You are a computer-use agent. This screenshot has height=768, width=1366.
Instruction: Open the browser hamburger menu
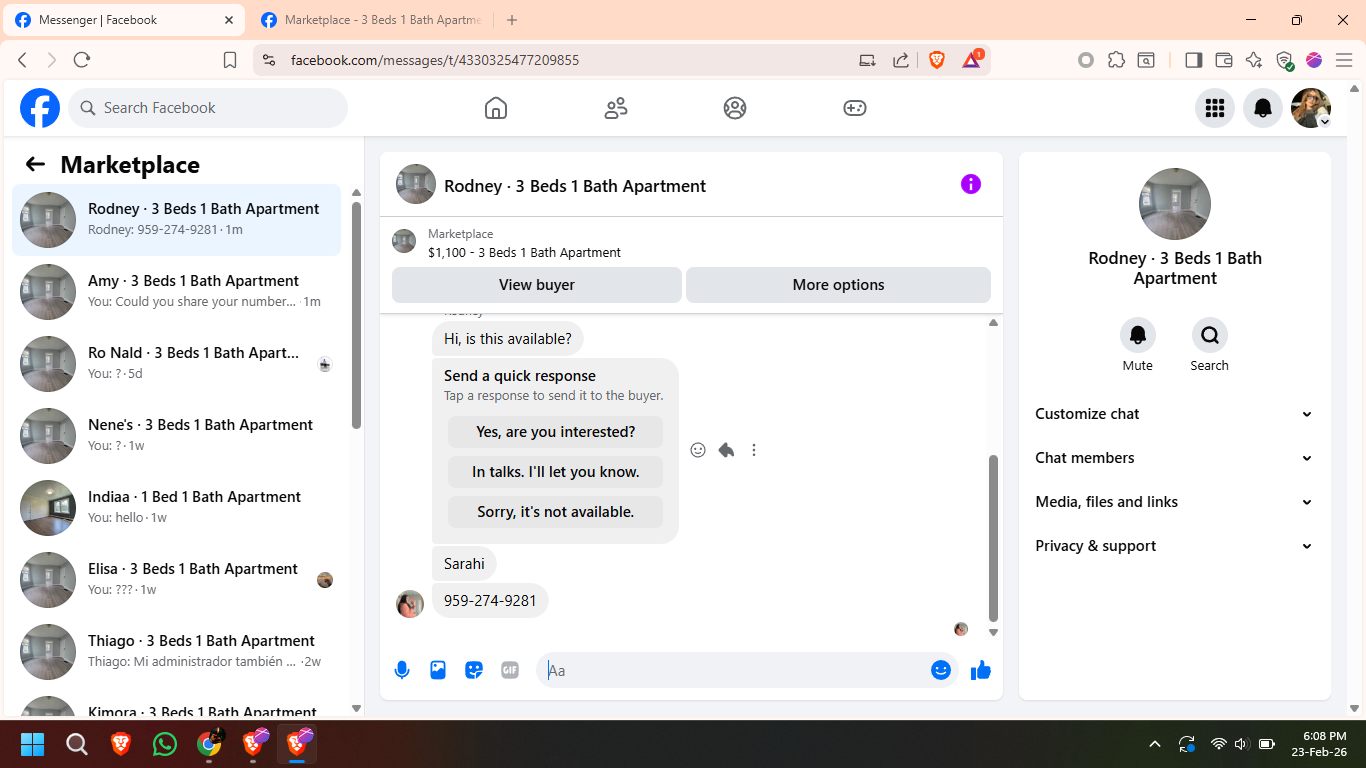click(x=1344, y=60)
